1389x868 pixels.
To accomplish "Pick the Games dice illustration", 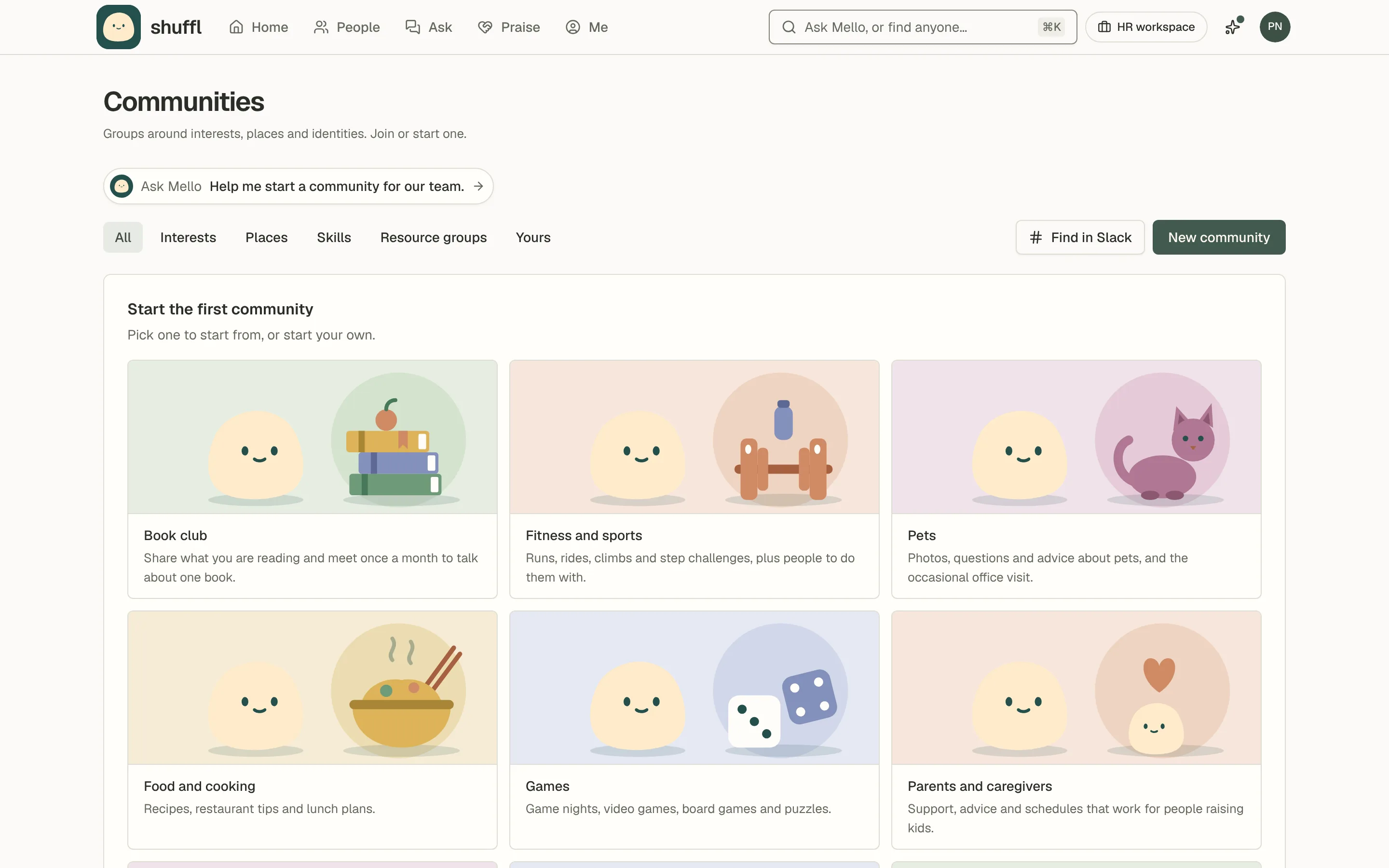I will coord(694,688).
